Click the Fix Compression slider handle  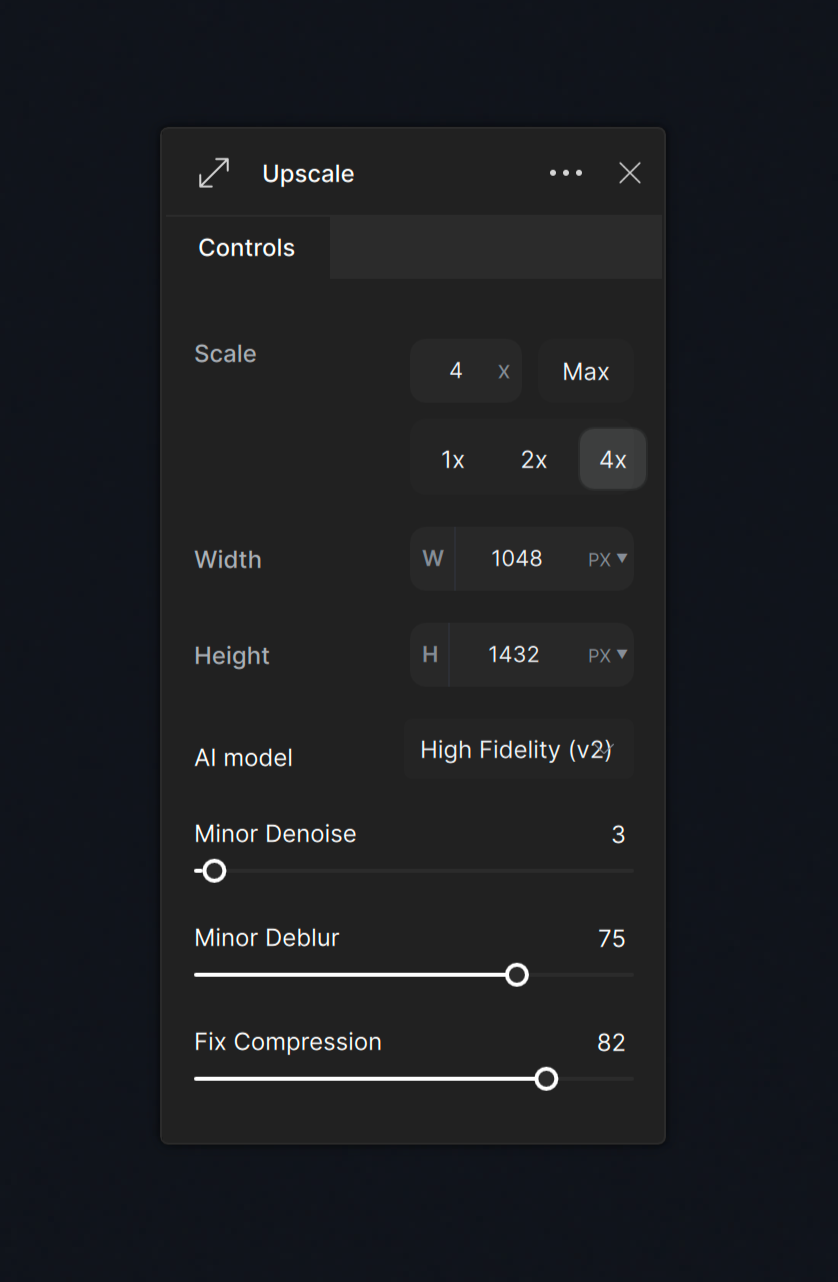546,1078
